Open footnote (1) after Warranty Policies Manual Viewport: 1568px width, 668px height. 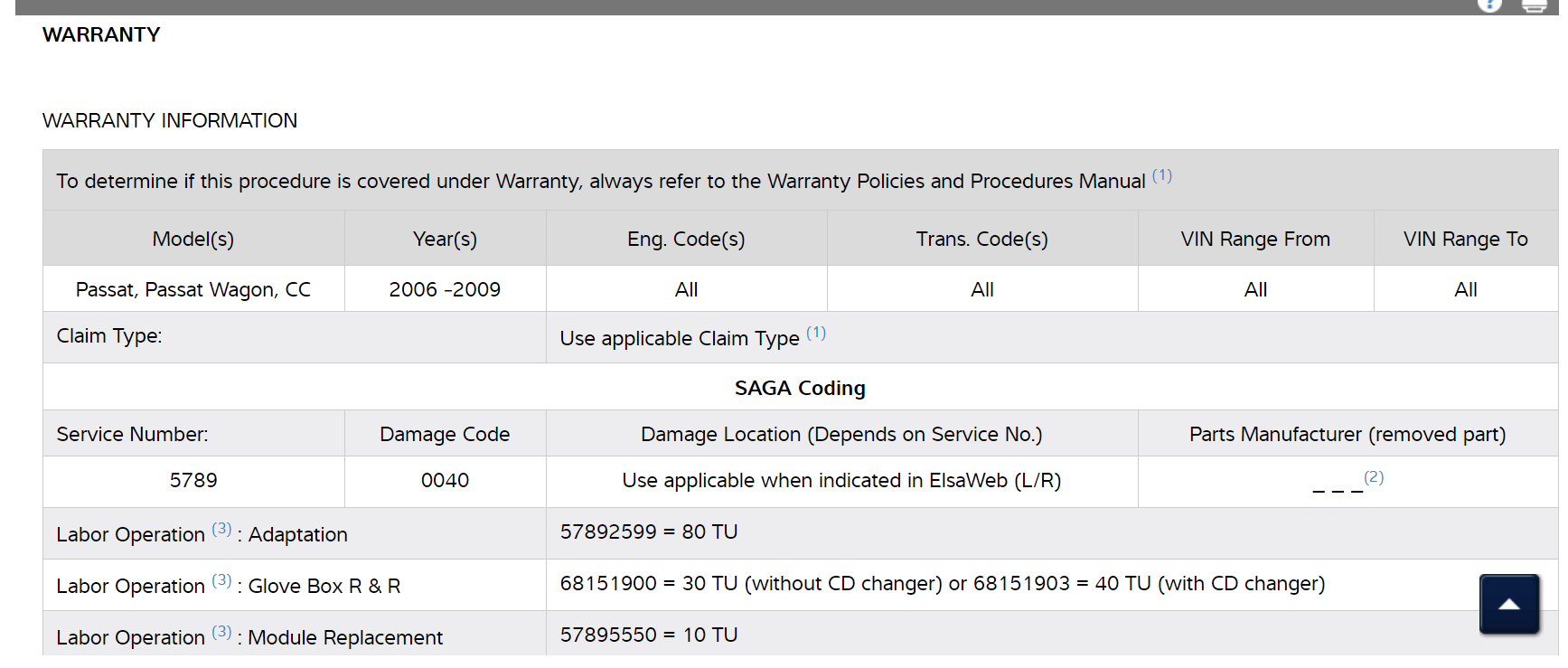coord(1161,176)
